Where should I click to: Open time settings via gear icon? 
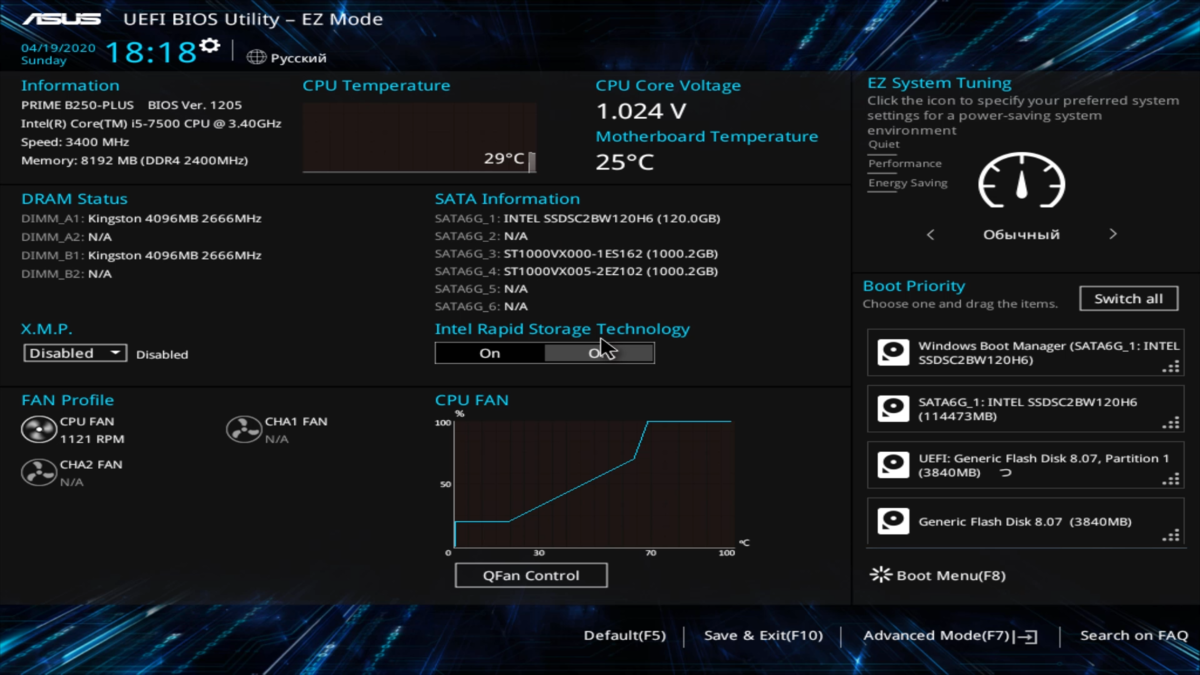(209, 46)
